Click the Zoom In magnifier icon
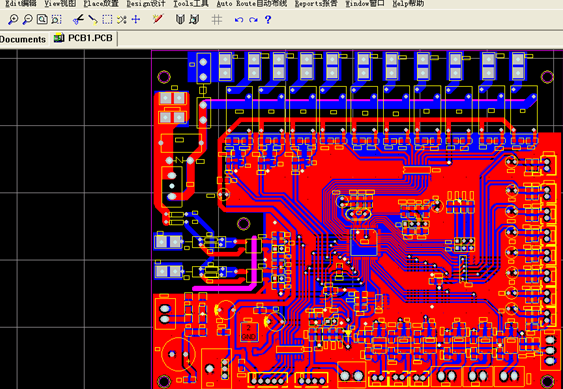Viewport: 563px width, 389px height. tap(13, 19)
